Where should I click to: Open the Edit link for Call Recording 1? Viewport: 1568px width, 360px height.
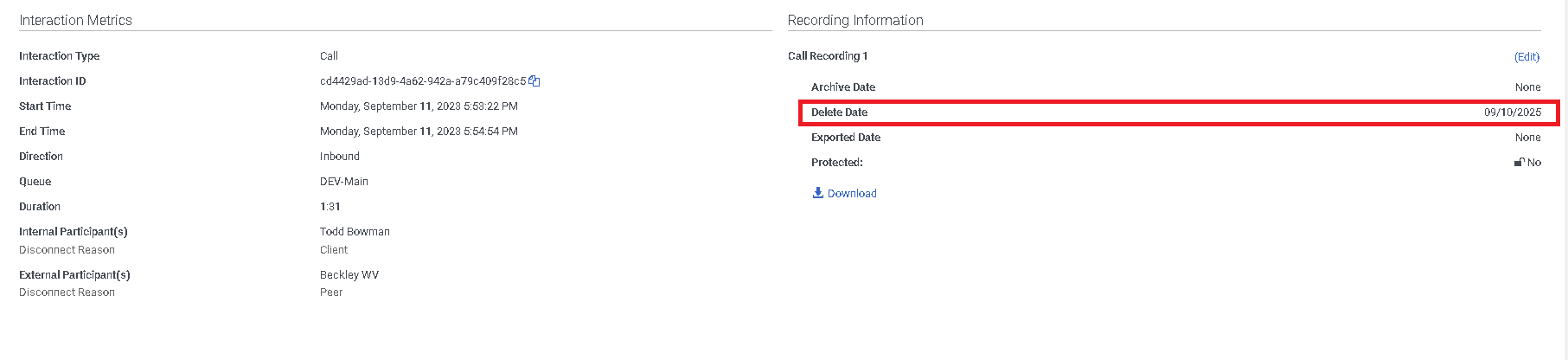(1526, 56)
